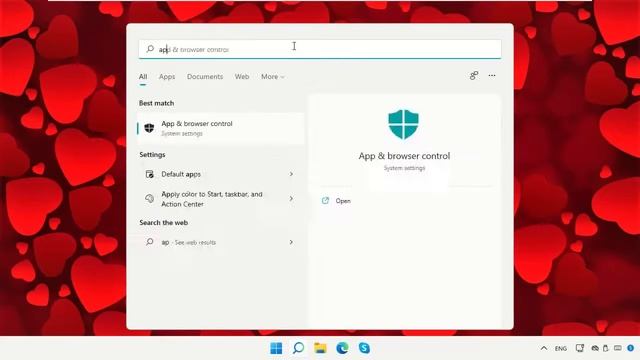This screenshot has width=640, height=360.
Task: Click the web search magnifier icon beside 'ap'
Action: [150, 242]
